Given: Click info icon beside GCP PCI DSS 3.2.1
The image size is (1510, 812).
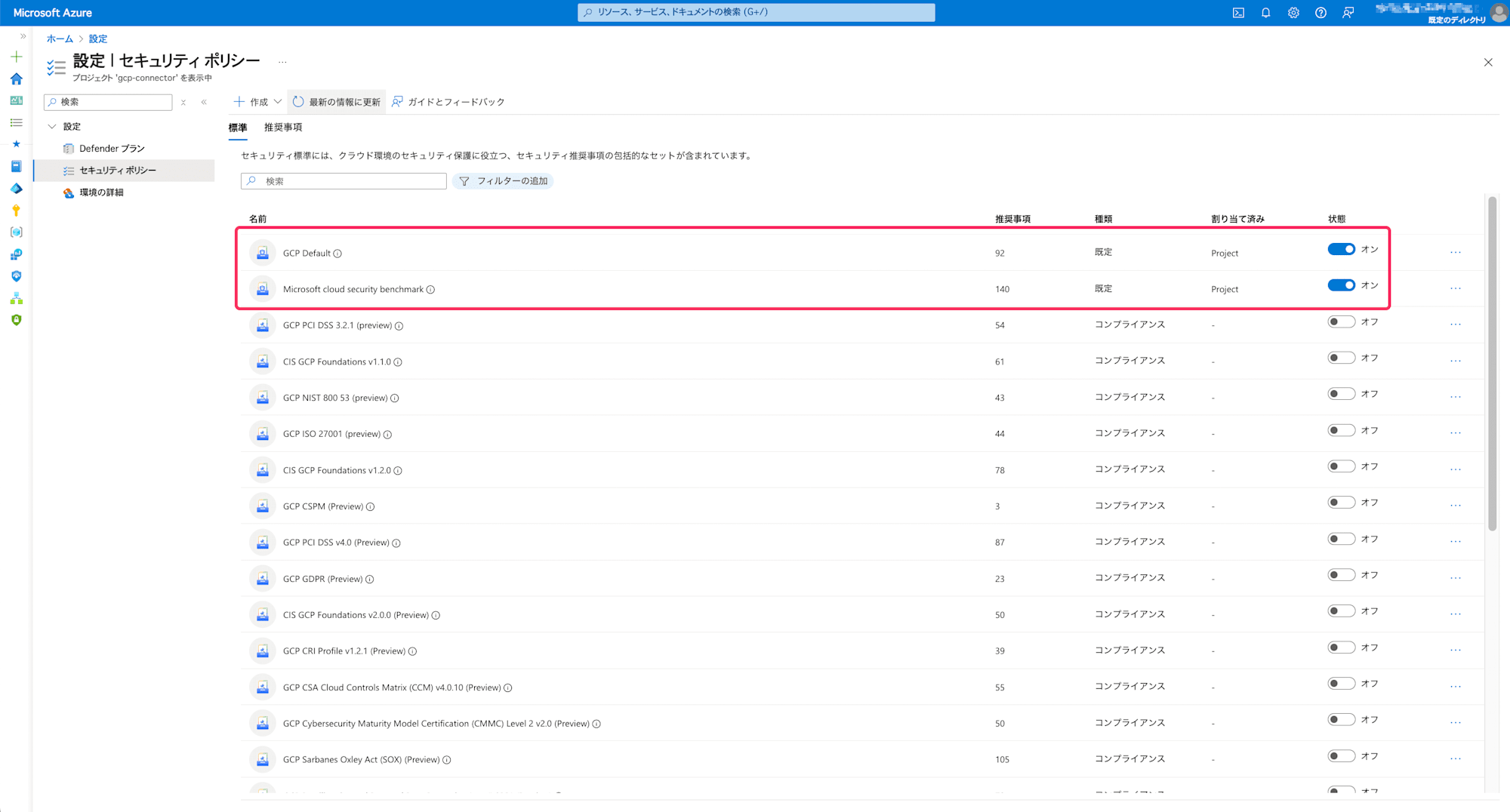Looking at the screenshot, I should click(x=399, y=326).
